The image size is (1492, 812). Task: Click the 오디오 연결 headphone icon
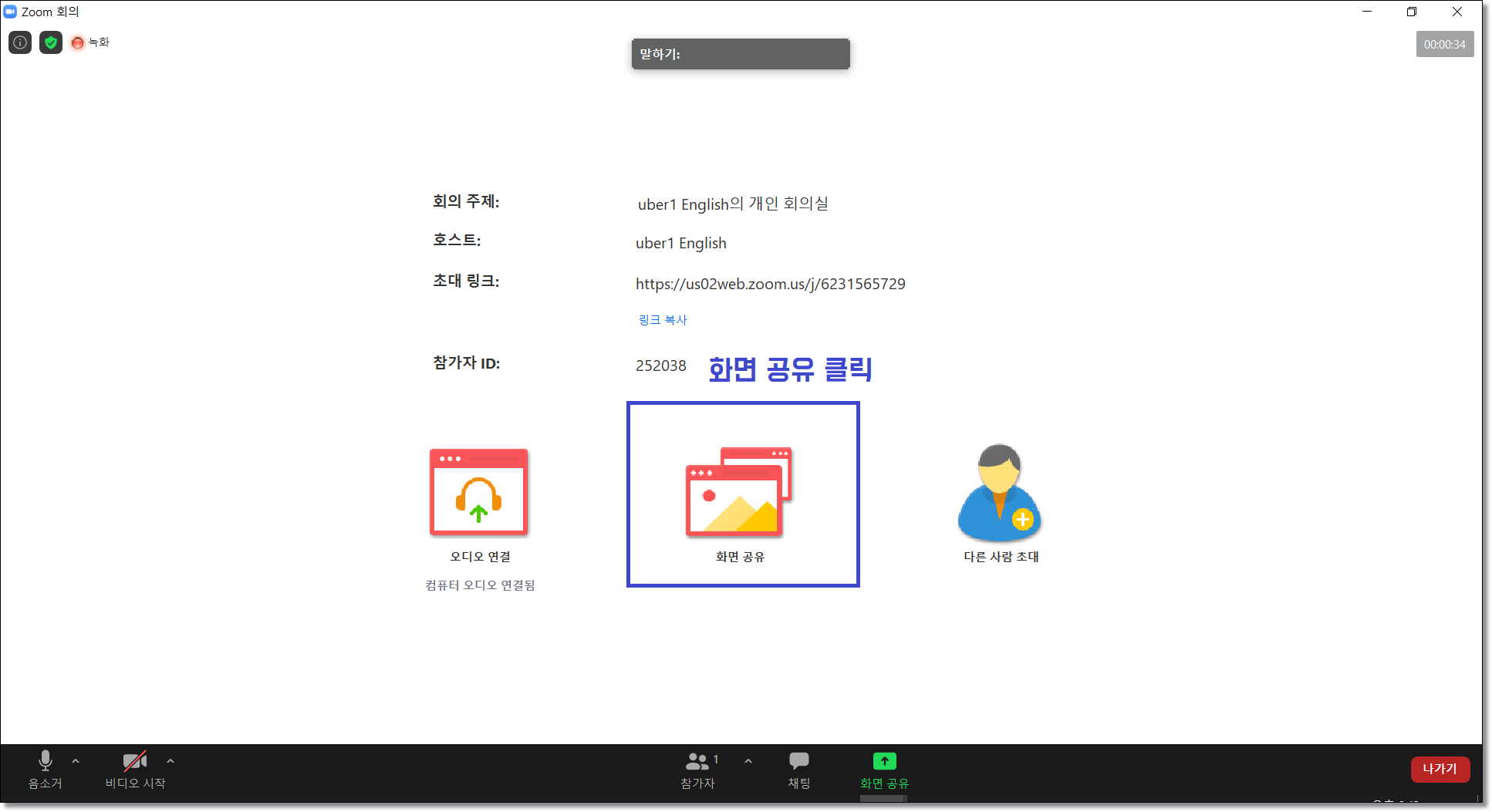[479, 492]
